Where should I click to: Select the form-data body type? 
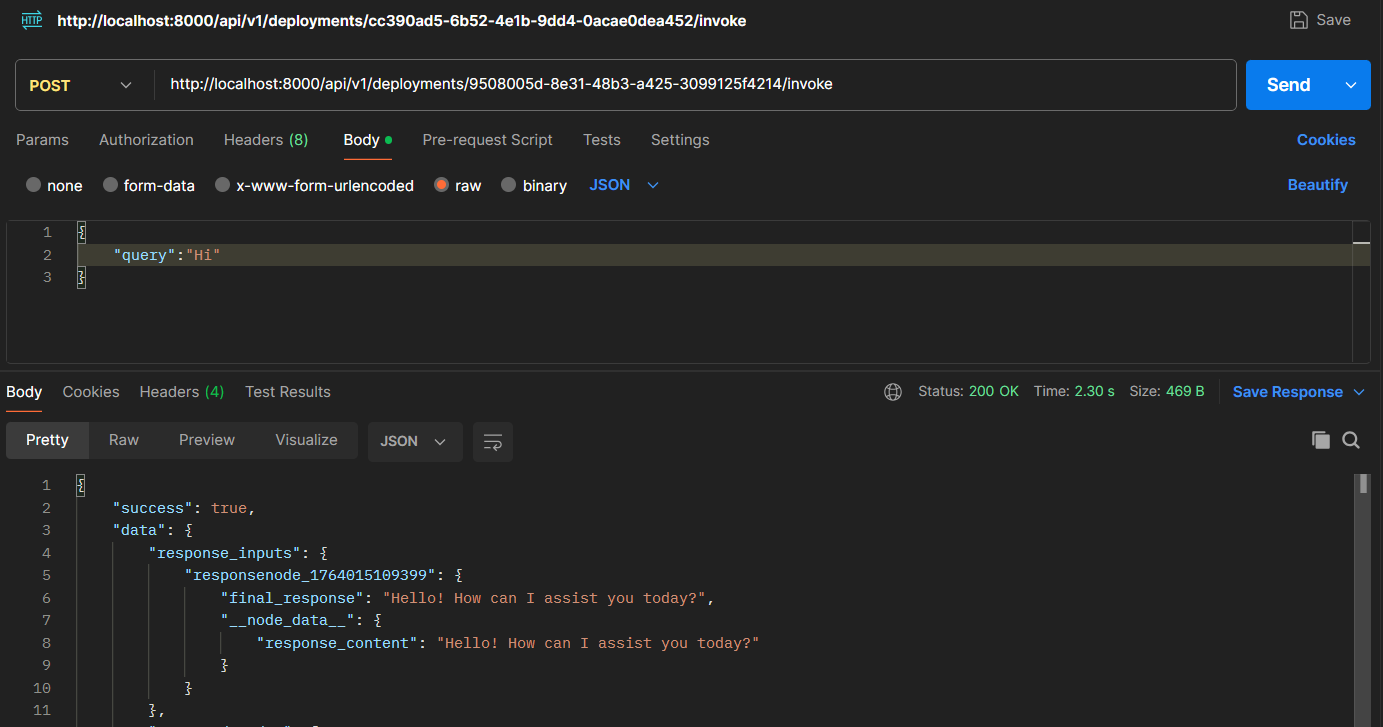[x=148, y=185]
